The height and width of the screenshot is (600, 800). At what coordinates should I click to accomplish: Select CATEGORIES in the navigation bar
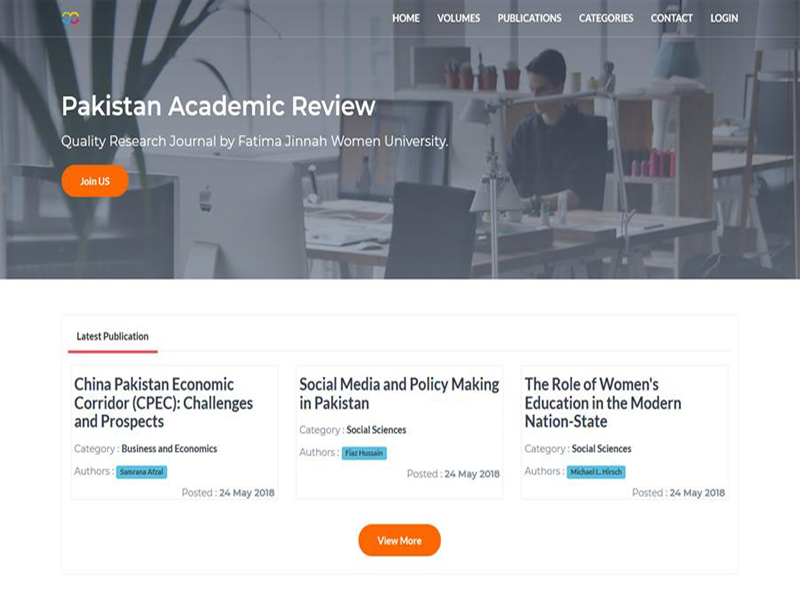pyautogui.click(x=606, y=18)
